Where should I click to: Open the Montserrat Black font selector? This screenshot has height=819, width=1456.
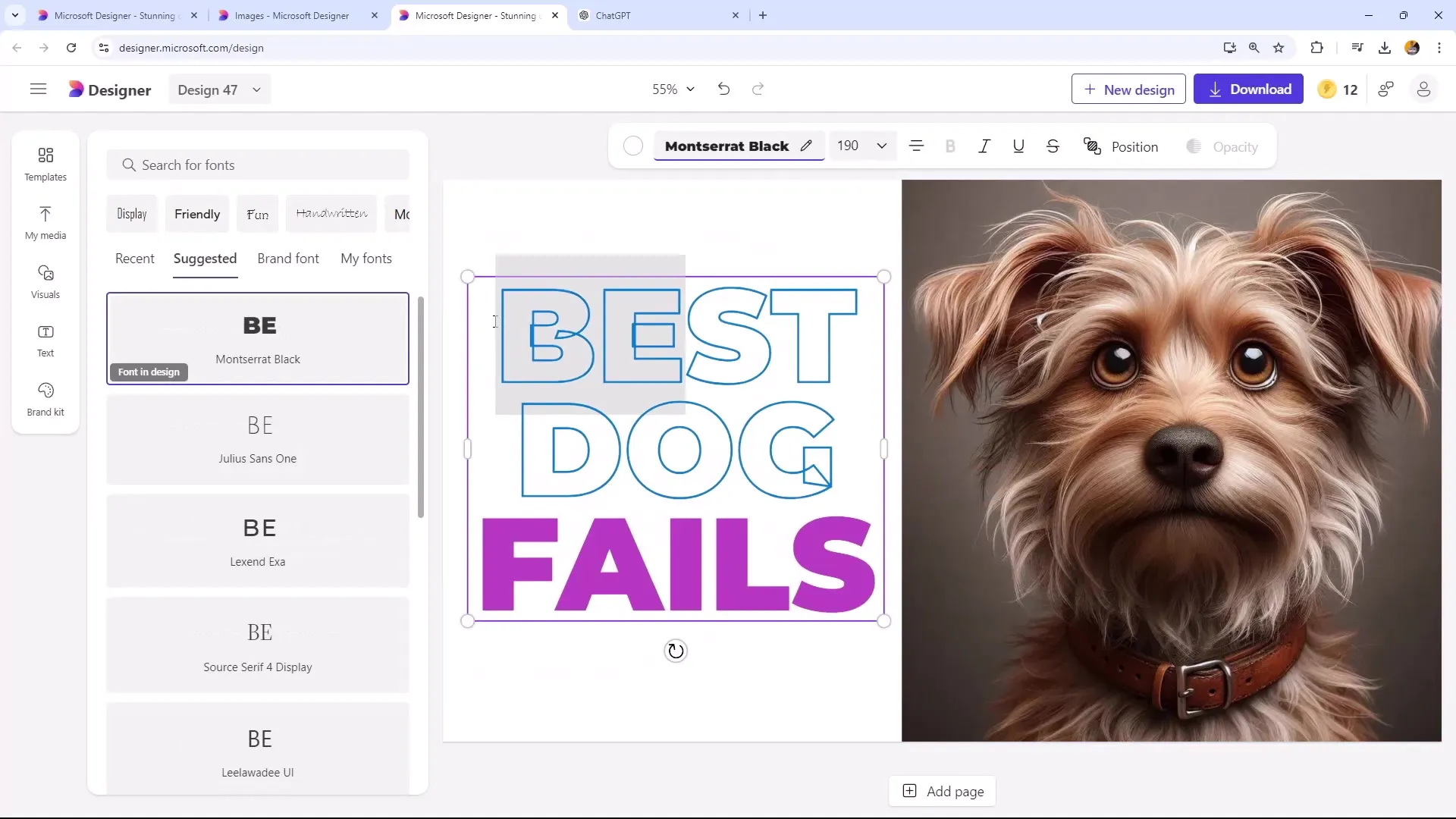pos(739,146)
